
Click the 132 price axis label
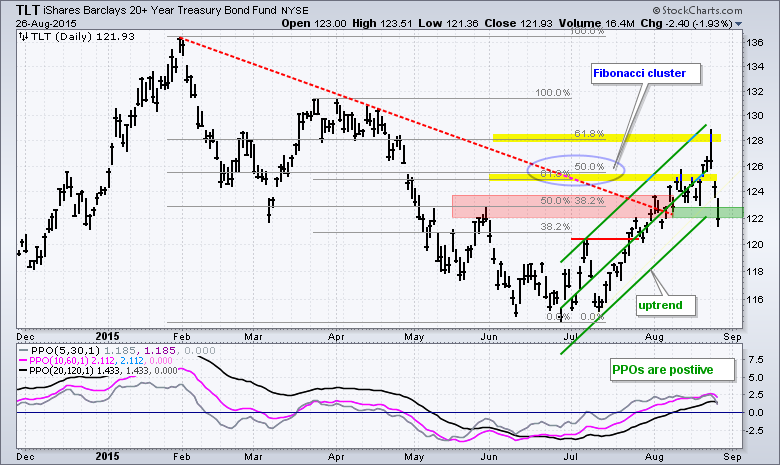755,92
